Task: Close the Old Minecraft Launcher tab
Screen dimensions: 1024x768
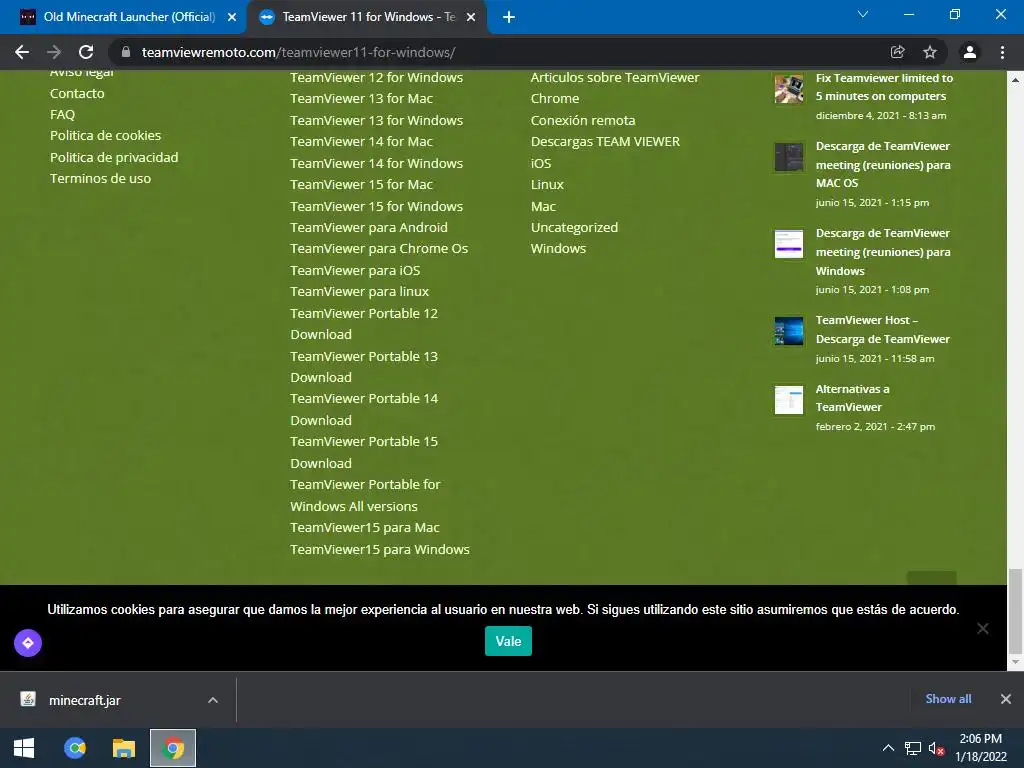Action: 232,17
